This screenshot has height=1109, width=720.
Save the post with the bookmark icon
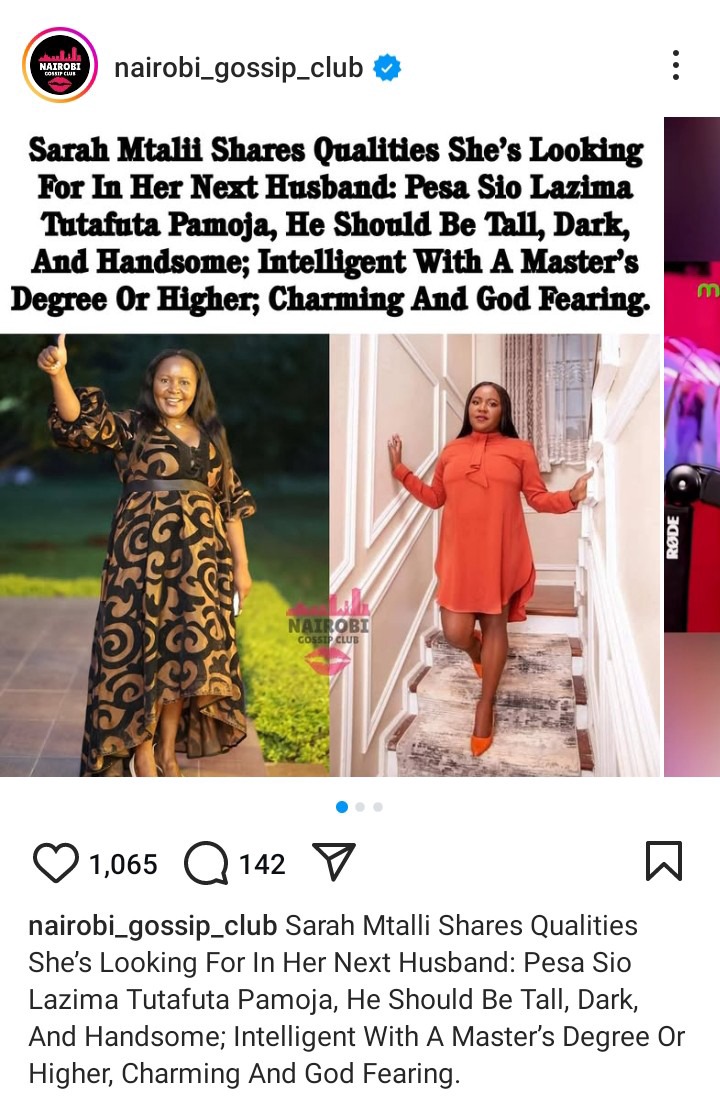click(663, 861)
